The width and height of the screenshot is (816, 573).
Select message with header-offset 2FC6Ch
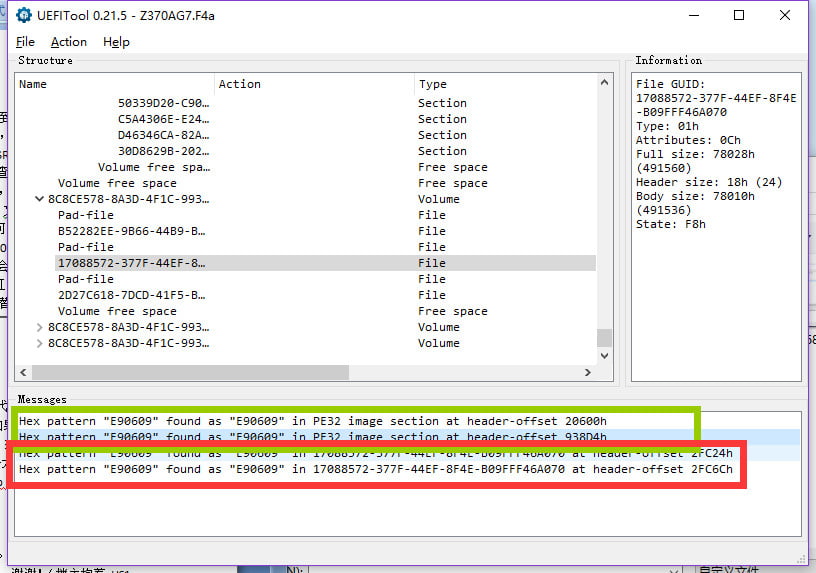(x=375, y=469)
